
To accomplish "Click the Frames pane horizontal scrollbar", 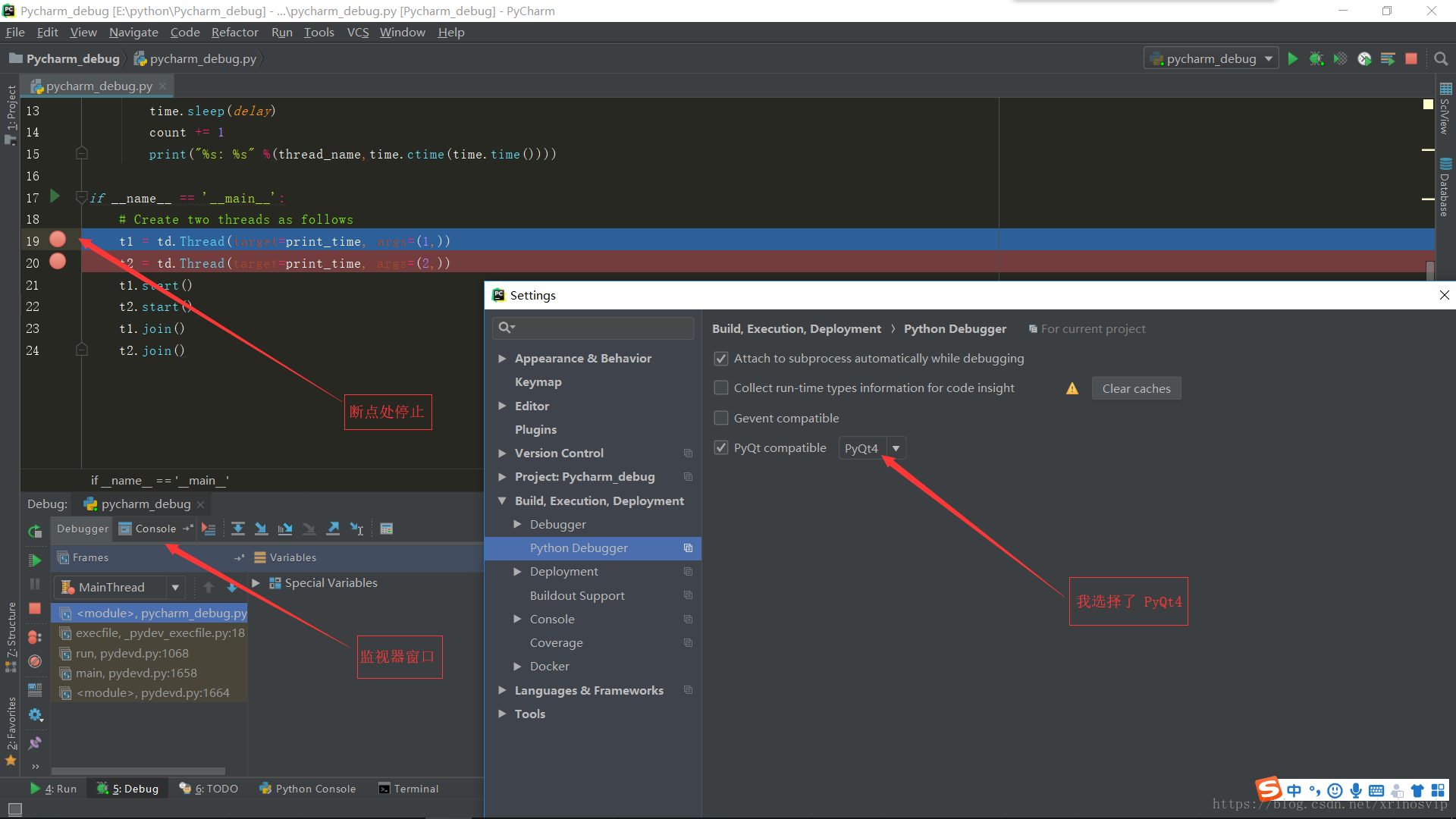I will pos(139,771).
